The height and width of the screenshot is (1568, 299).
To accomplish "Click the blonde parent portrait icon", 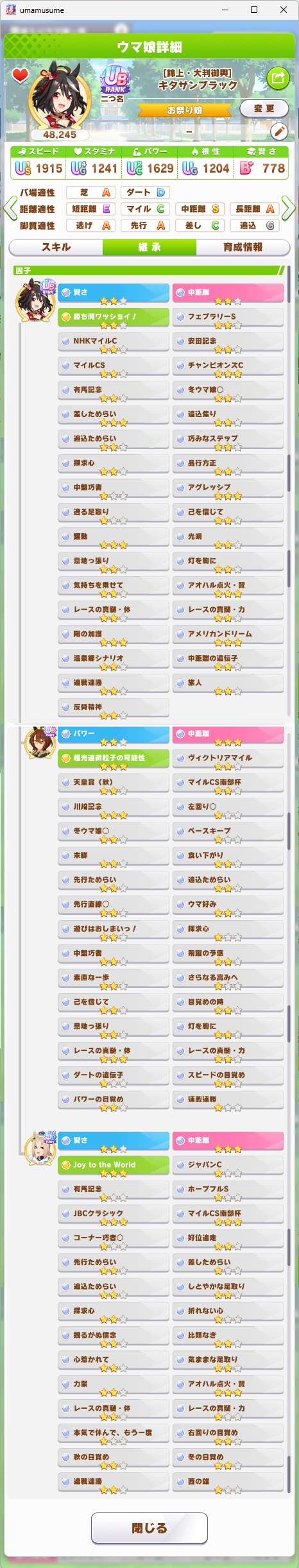I will point(40,1149).
